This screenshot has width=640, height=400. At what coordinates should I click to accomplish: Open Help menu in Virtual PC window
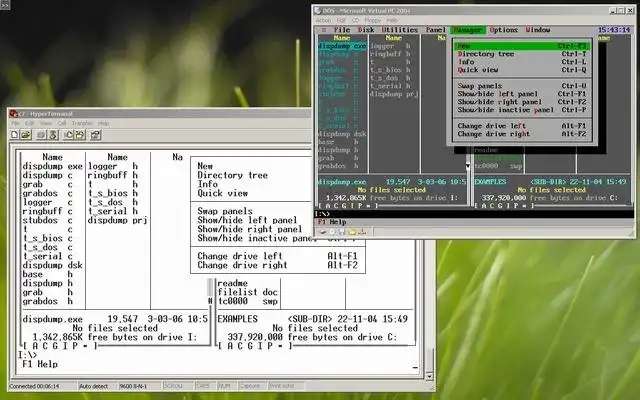[x=392, y=20]
